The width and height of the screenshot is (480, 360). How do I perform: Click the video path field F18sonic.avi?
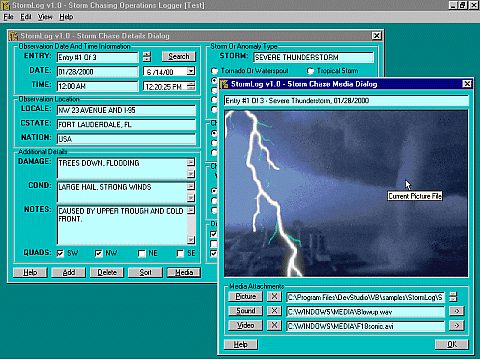tap(365, 326)
